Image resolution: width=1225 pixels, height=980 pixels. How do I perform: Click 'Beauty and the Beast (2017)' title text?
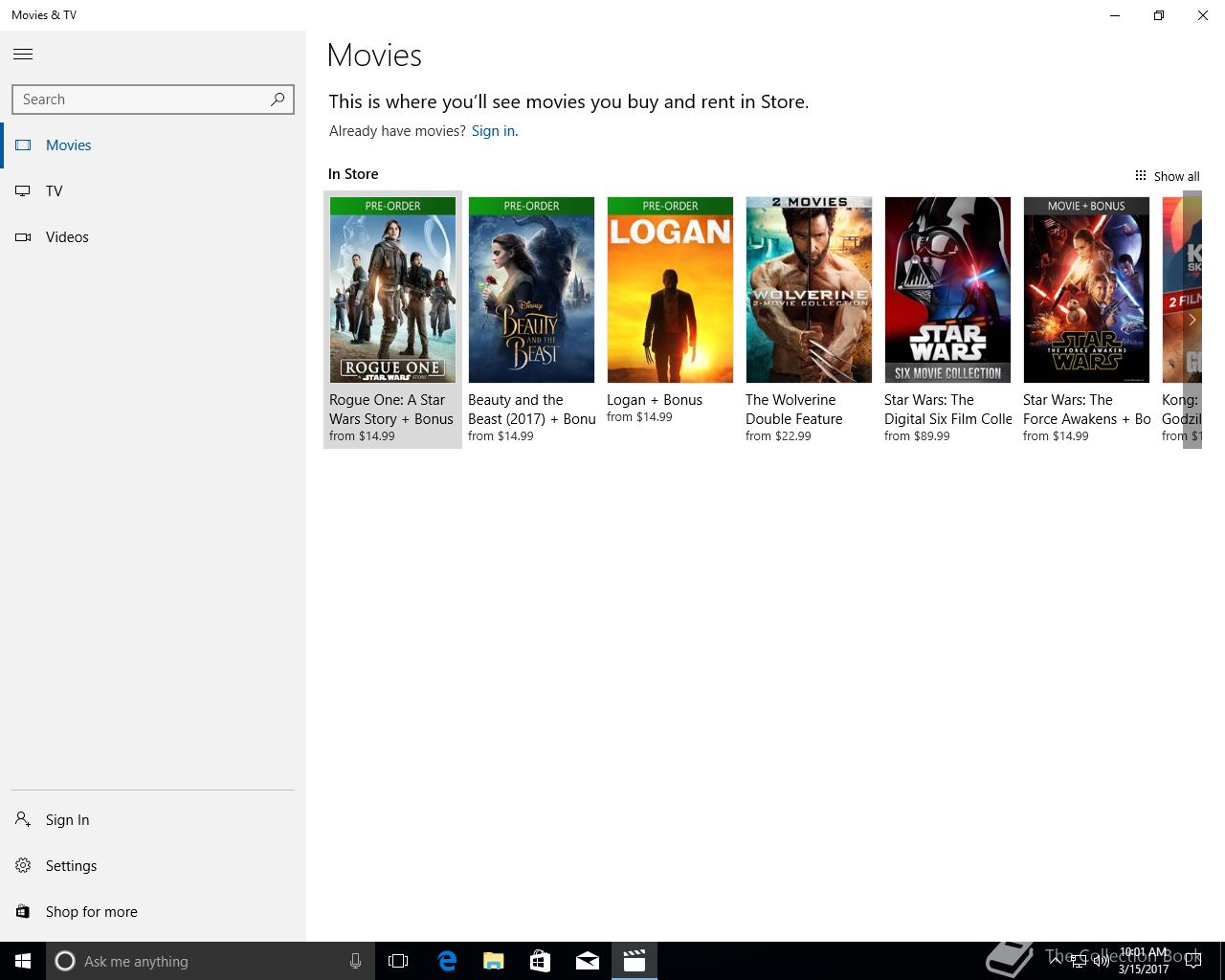[x=531, y=410]
